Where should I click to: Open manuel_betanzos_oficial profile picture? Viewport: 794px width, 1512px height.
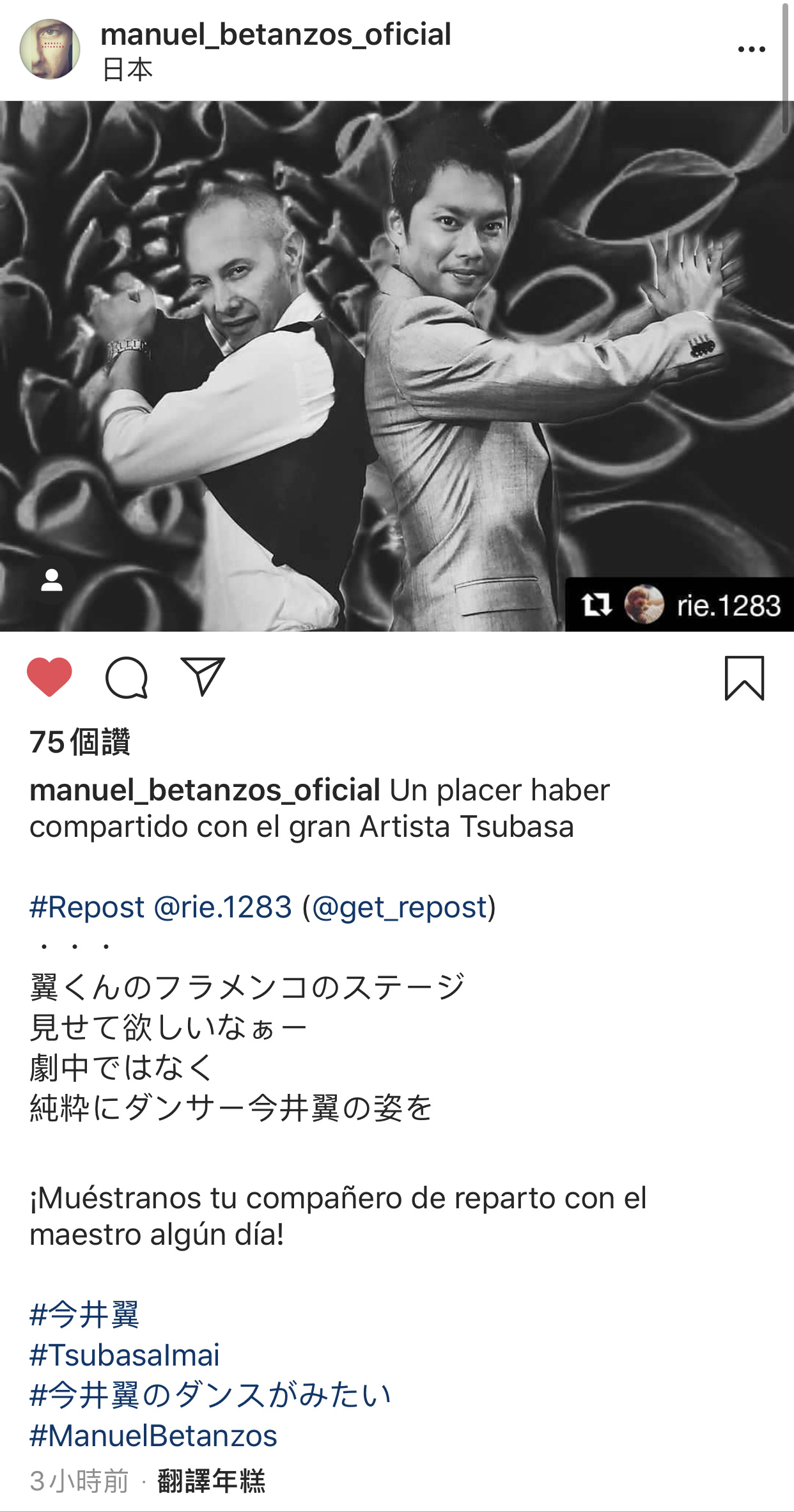pyautogui.click(x=50, y=49)
